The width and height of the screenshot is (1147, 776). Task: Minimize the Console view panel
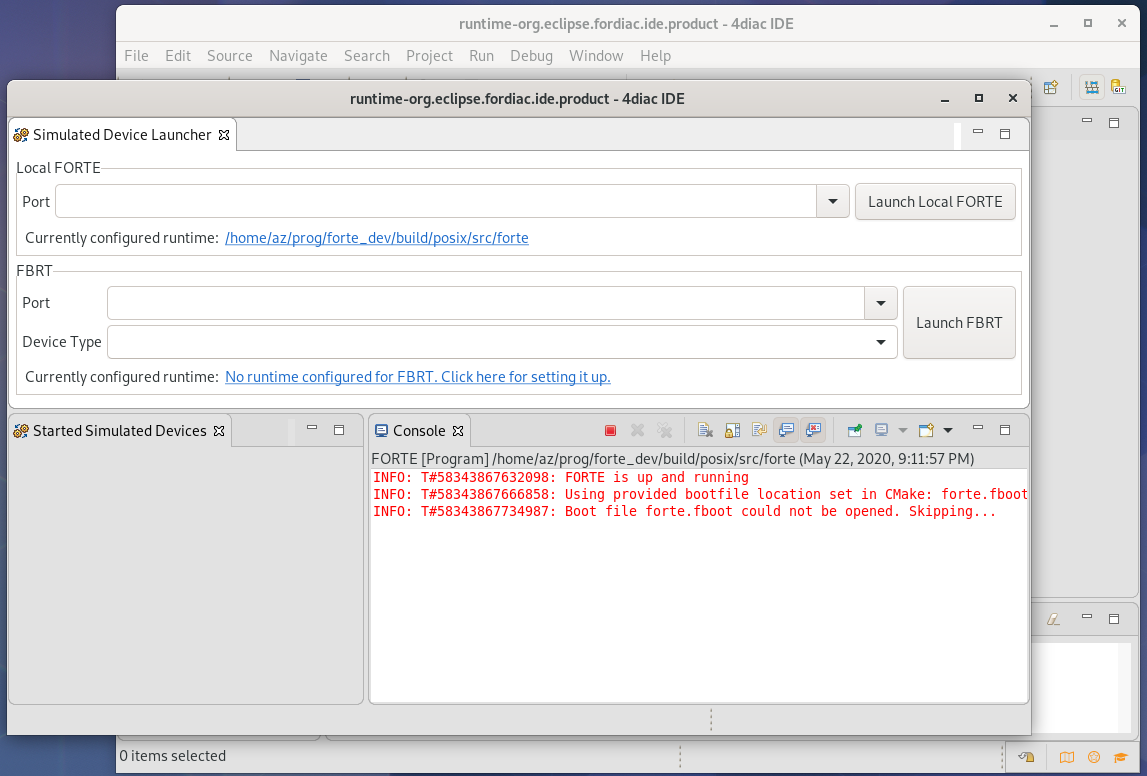coord(978,429)
